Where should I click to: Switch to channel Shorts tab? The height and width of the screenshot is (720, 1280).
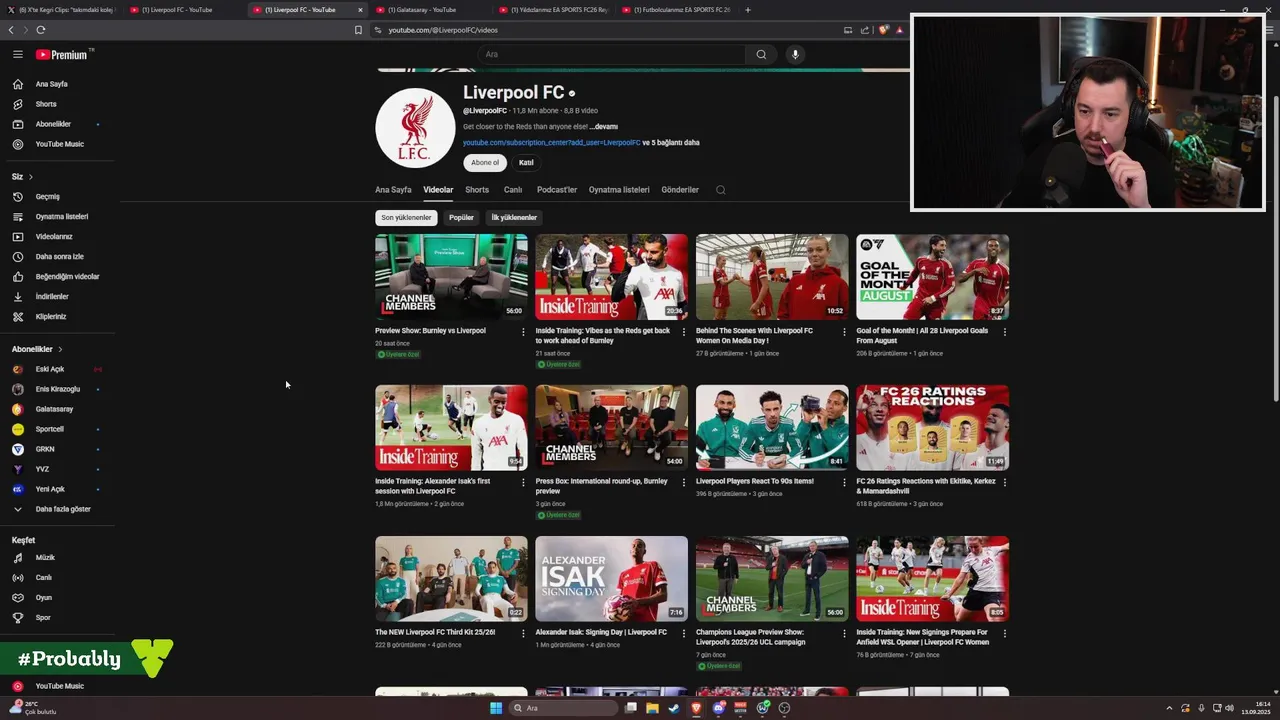pyautogui.click(x=477, y=190)
